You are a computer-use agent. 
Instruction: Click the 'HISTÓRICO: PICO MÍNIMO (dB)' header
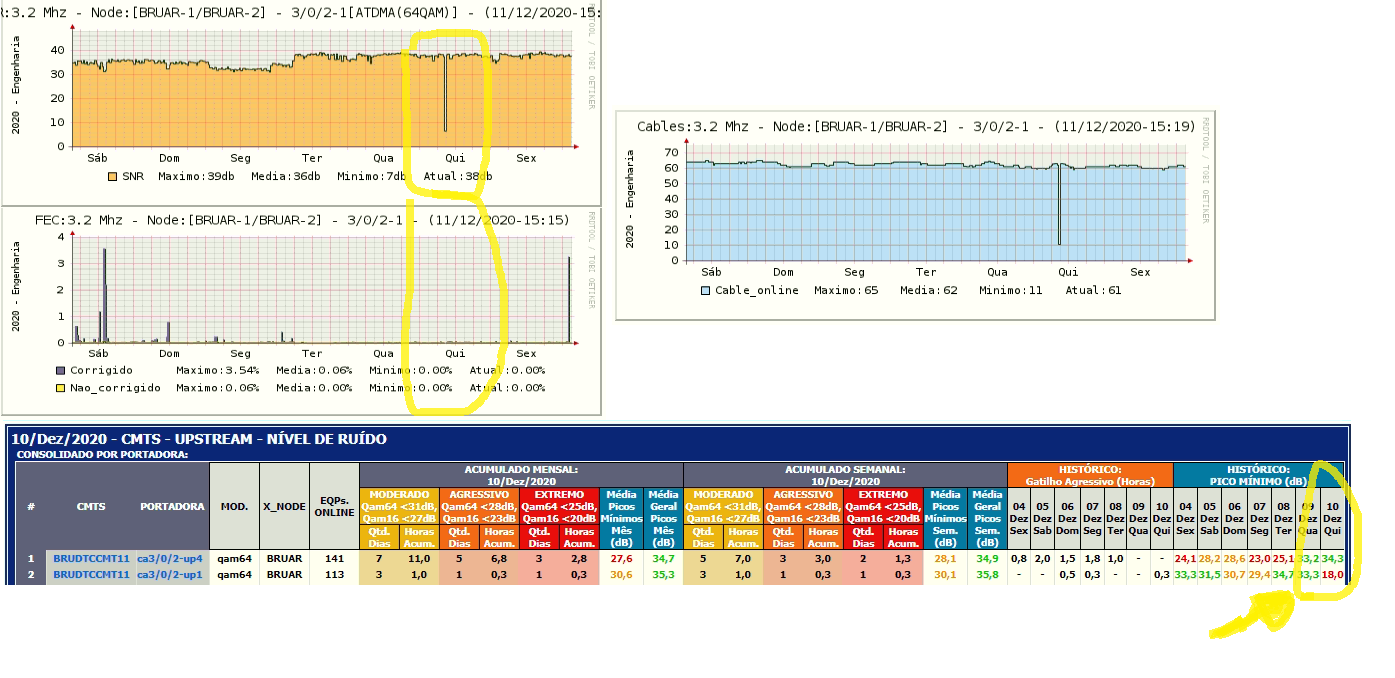click(1258, 475)
